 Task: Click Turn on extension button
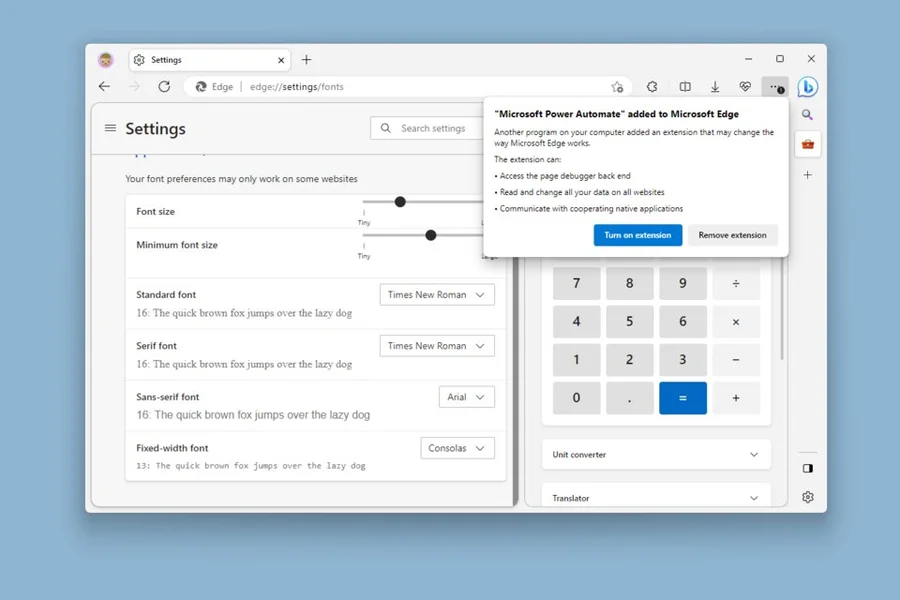pyautogui.click(x=638, y=235)
